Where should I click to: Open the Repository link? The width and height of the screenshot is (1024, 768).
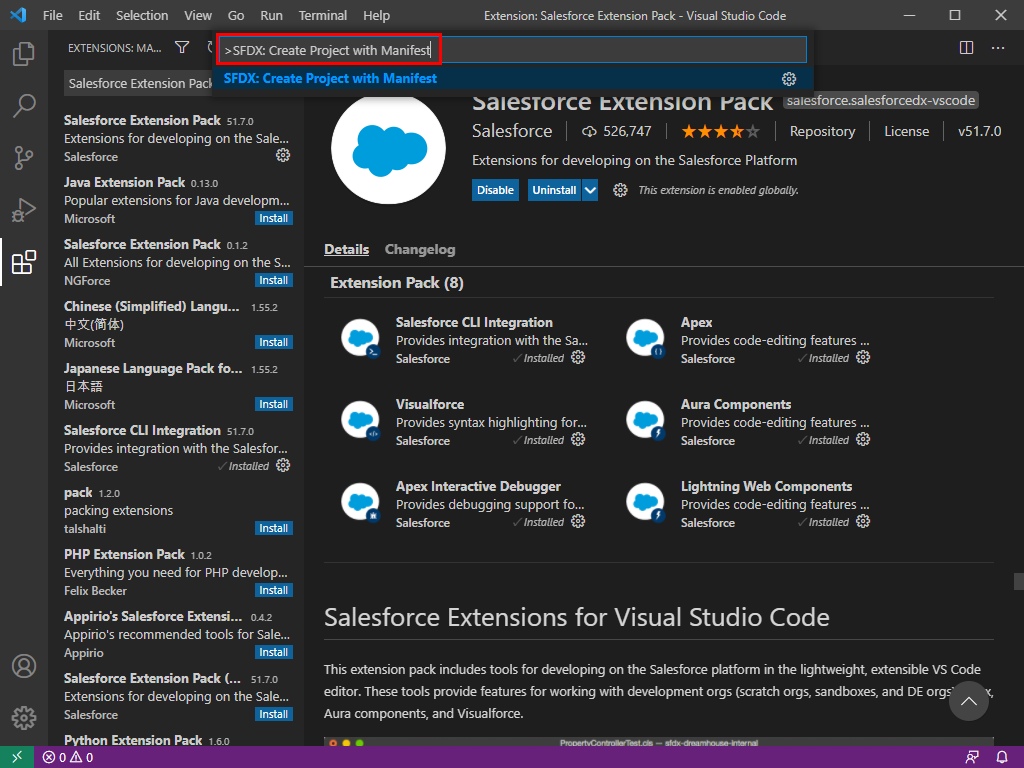[822, 131]
